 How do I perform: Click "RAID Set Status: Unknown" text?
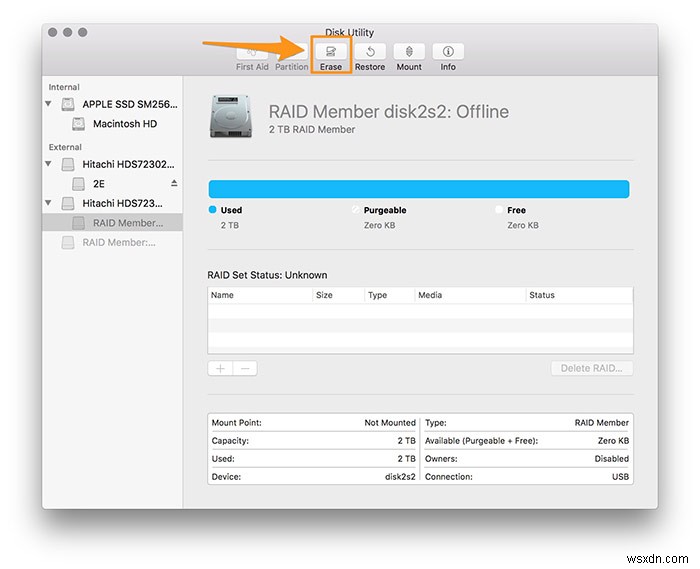(267, 275)
